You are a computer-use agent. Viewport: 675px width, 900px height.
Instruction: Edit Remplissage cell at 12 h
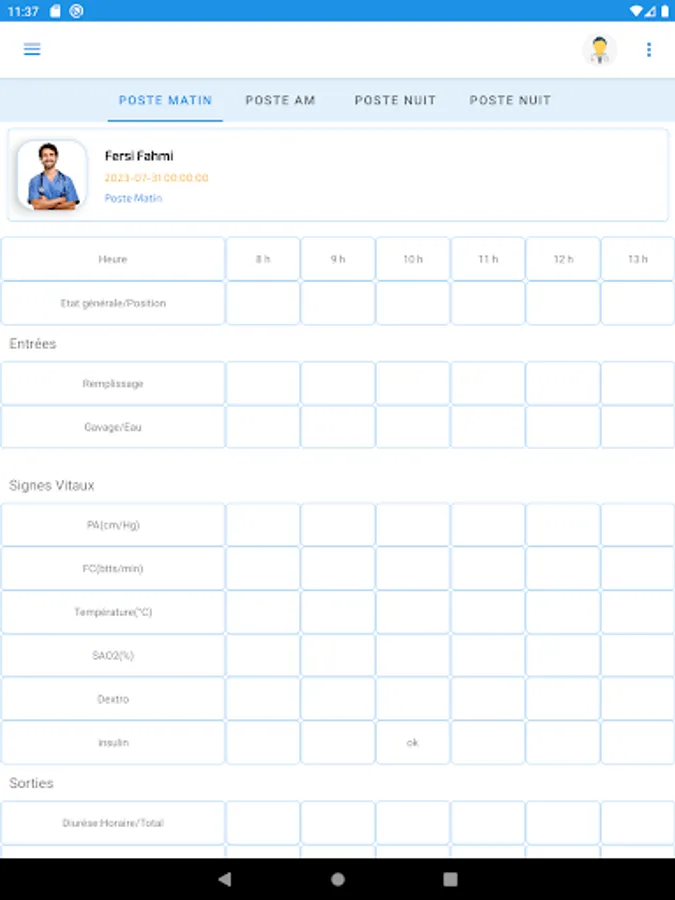(x=563, y=383)
